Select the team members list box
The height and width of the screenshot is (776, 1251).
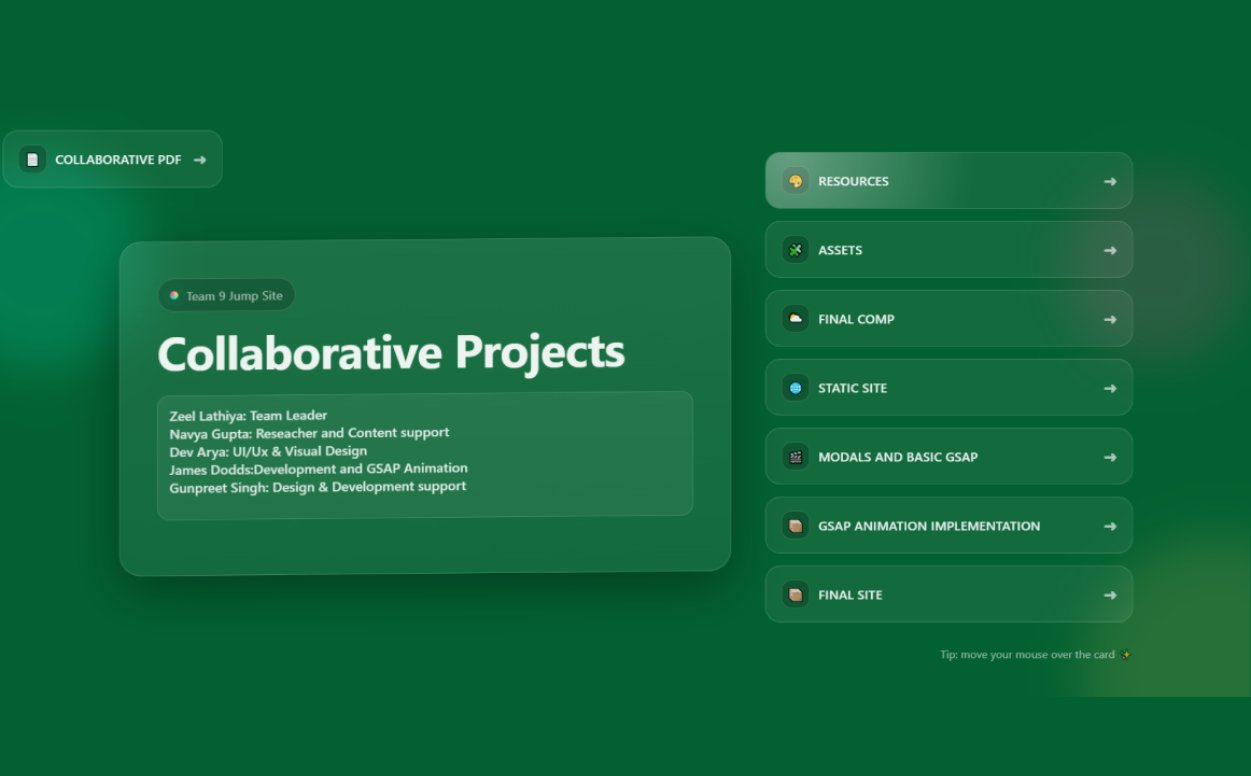click(424, 454)
